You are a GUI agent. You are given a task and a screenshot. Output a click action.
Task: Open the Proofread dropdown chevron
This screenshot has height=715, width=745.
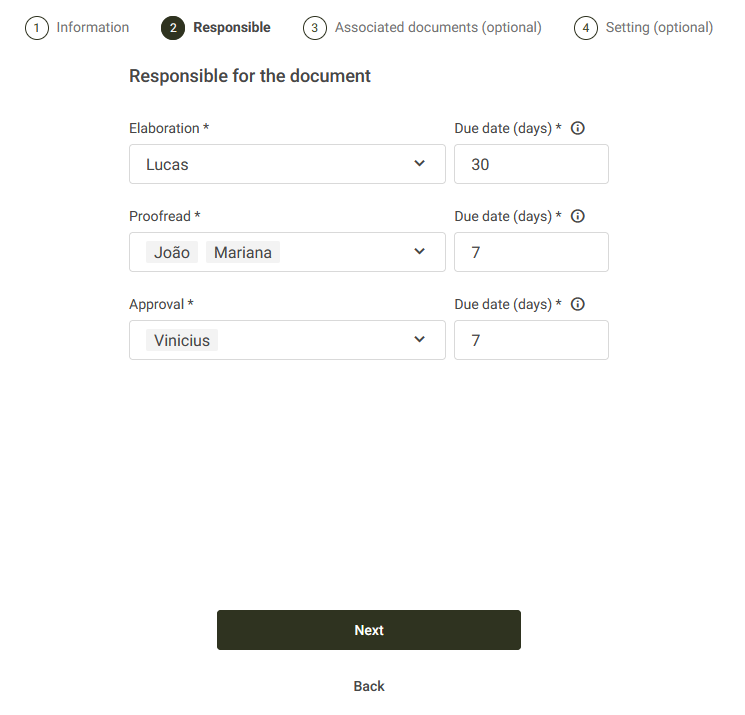[419, 251]
